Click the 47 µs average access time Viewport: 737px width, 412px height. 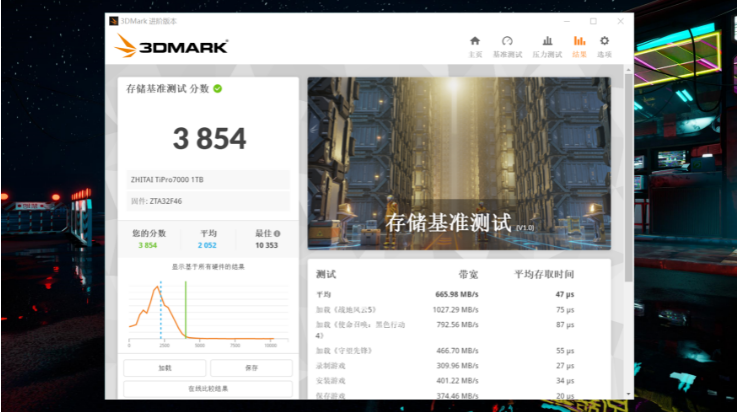coord(565,295)
